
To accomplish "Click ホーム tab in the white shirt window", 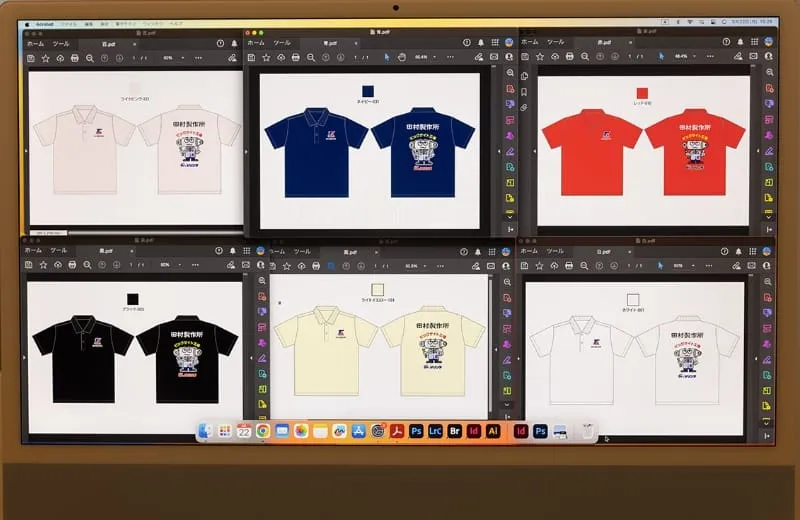I will point(529,251).
